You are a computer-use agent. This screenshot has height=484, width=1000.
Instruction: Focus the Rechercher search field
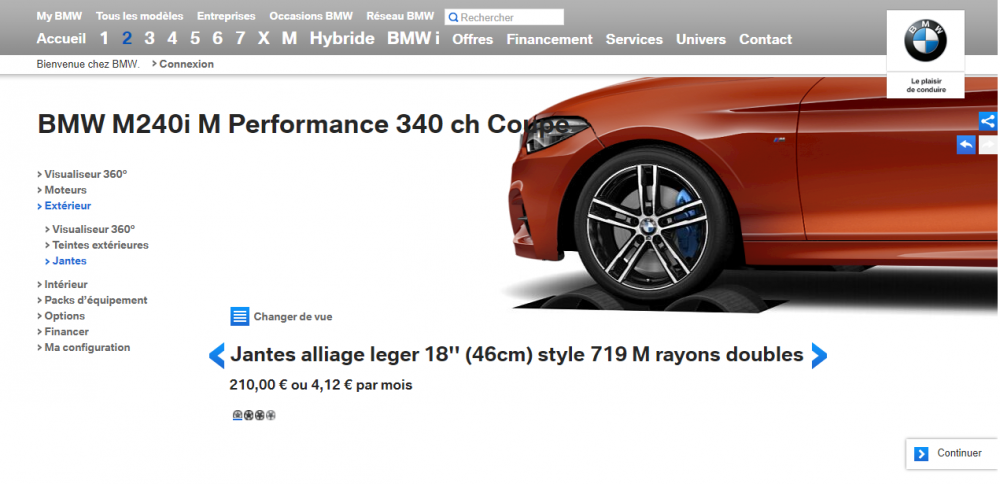tap(504, 17)
